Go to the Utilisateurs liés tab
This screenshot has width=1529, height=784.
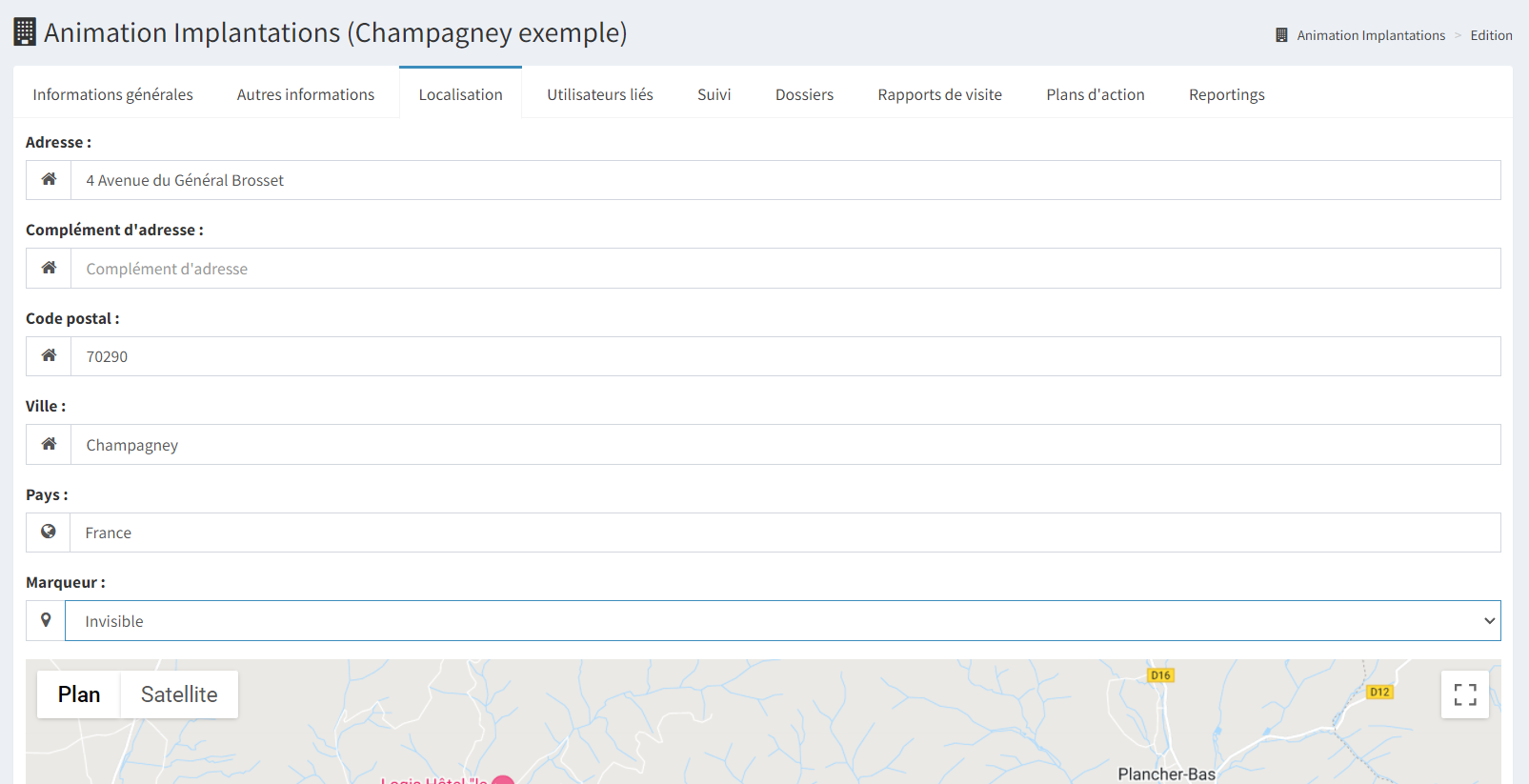[600, 94]
